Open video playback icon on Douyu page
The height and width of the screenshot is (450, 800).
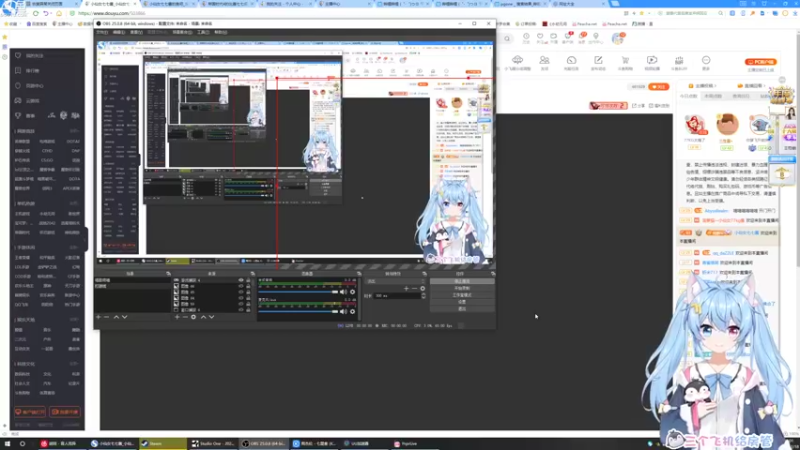(x=652, y=62)
